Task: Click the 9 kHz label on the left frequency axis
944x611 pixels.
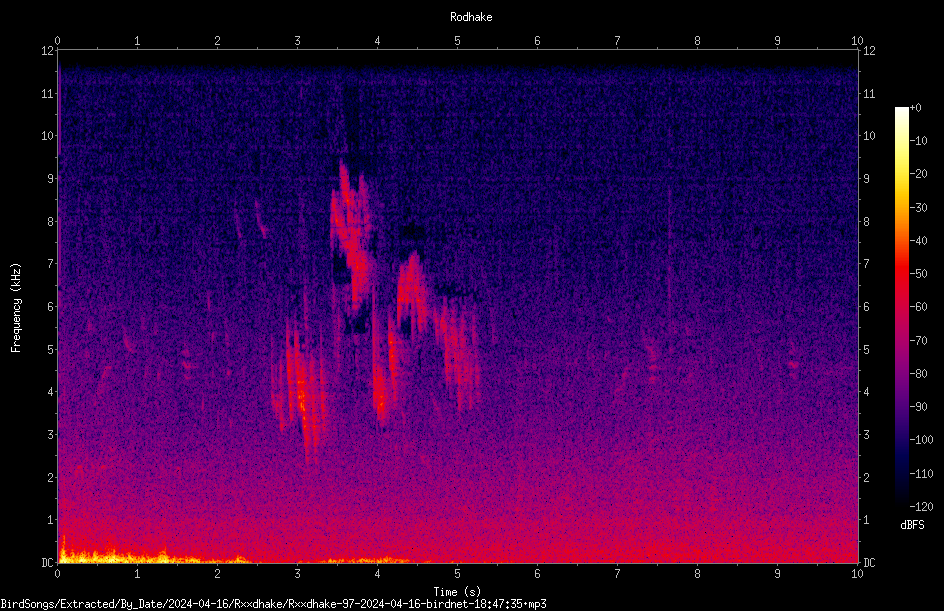Action: pyautogui.click(x=51, y=179)
